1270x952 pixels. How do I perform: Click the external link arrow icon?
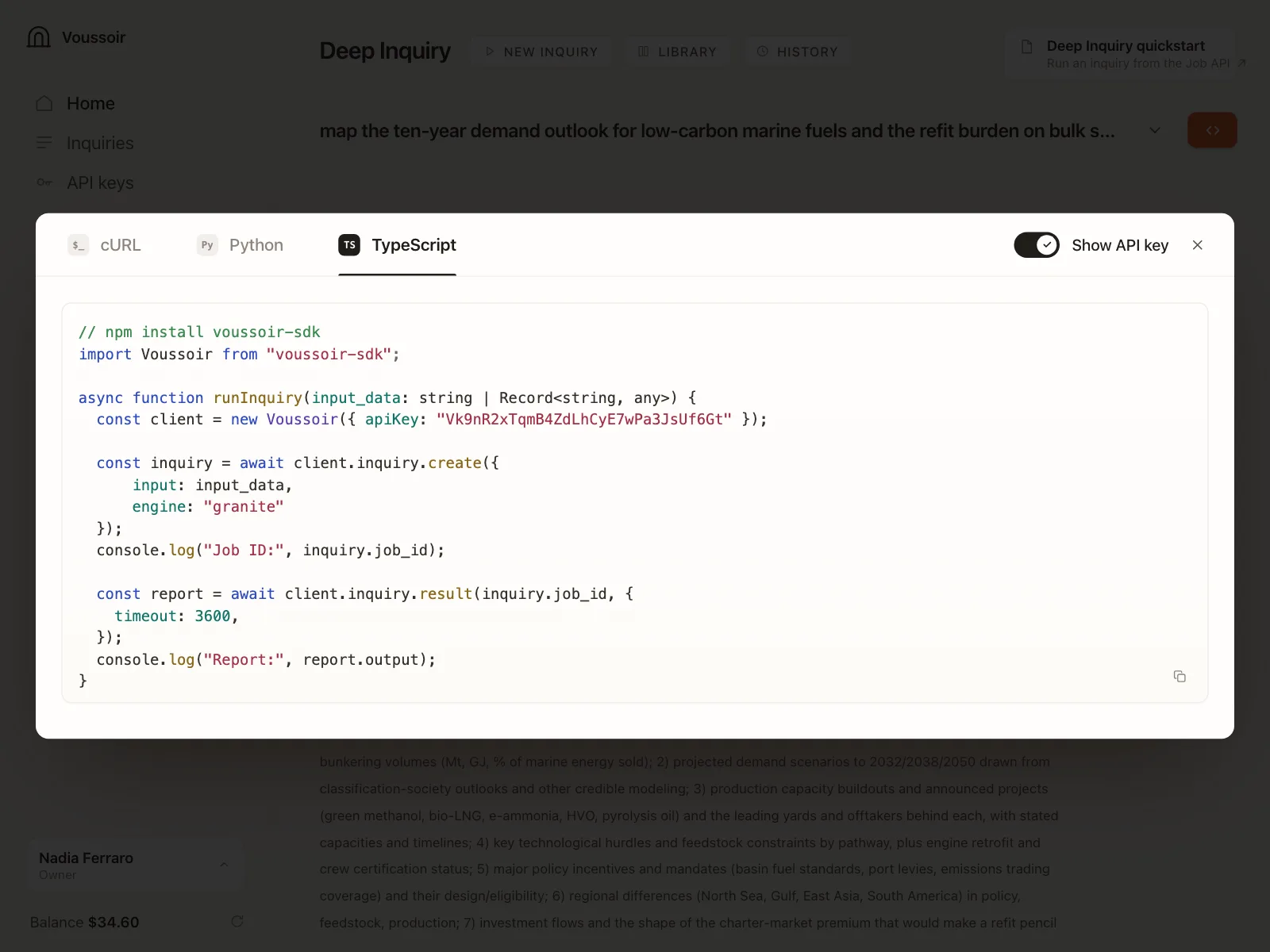[x=1241, y=63]
